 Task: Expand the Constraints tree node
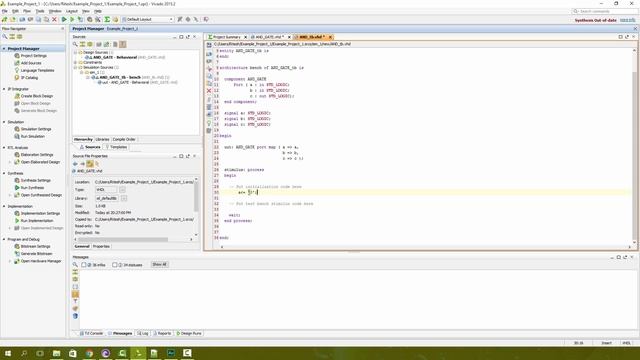(76, 62)
